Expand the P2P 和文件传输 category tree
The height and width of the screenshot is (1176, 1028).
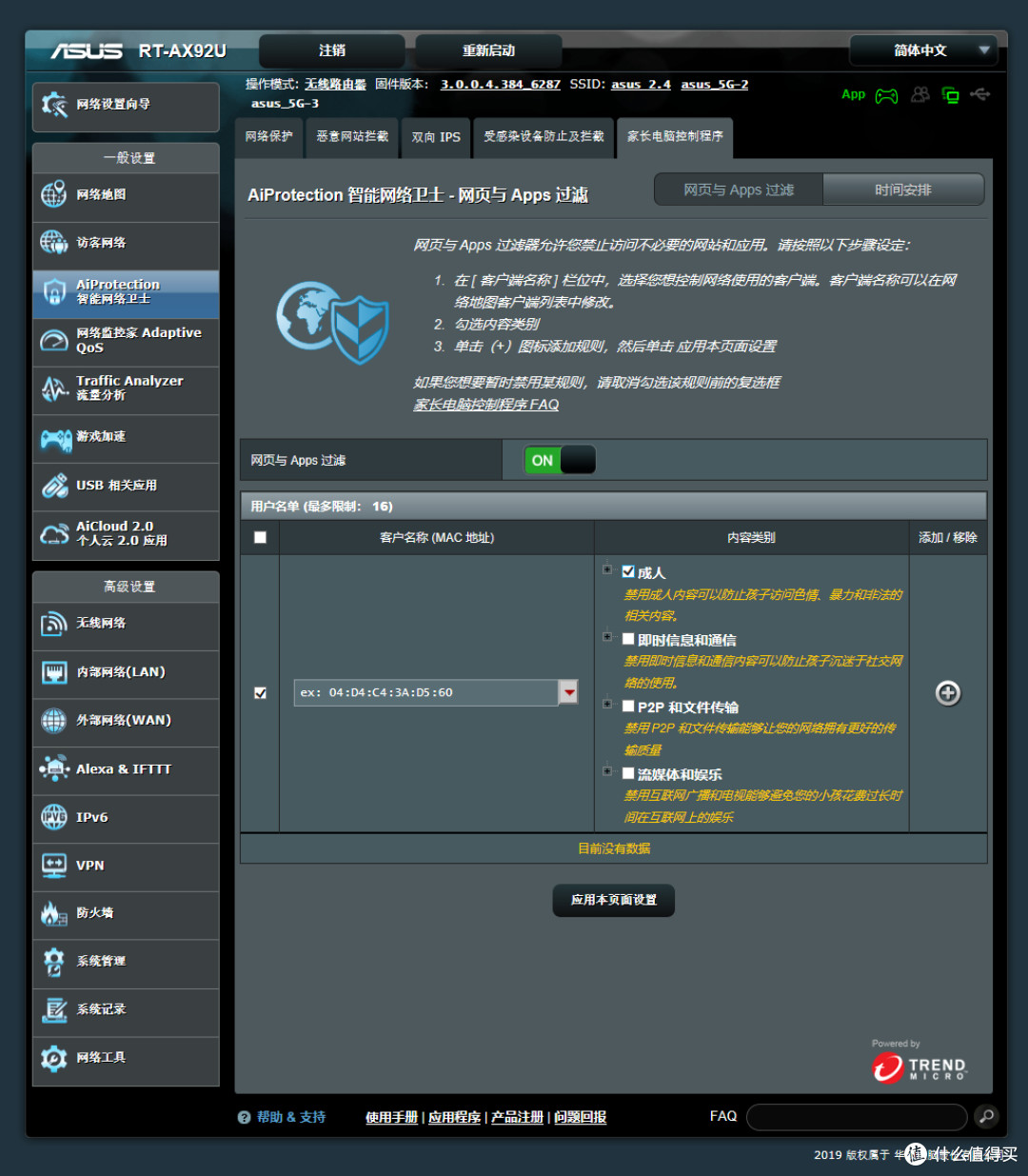click(607, 705)
